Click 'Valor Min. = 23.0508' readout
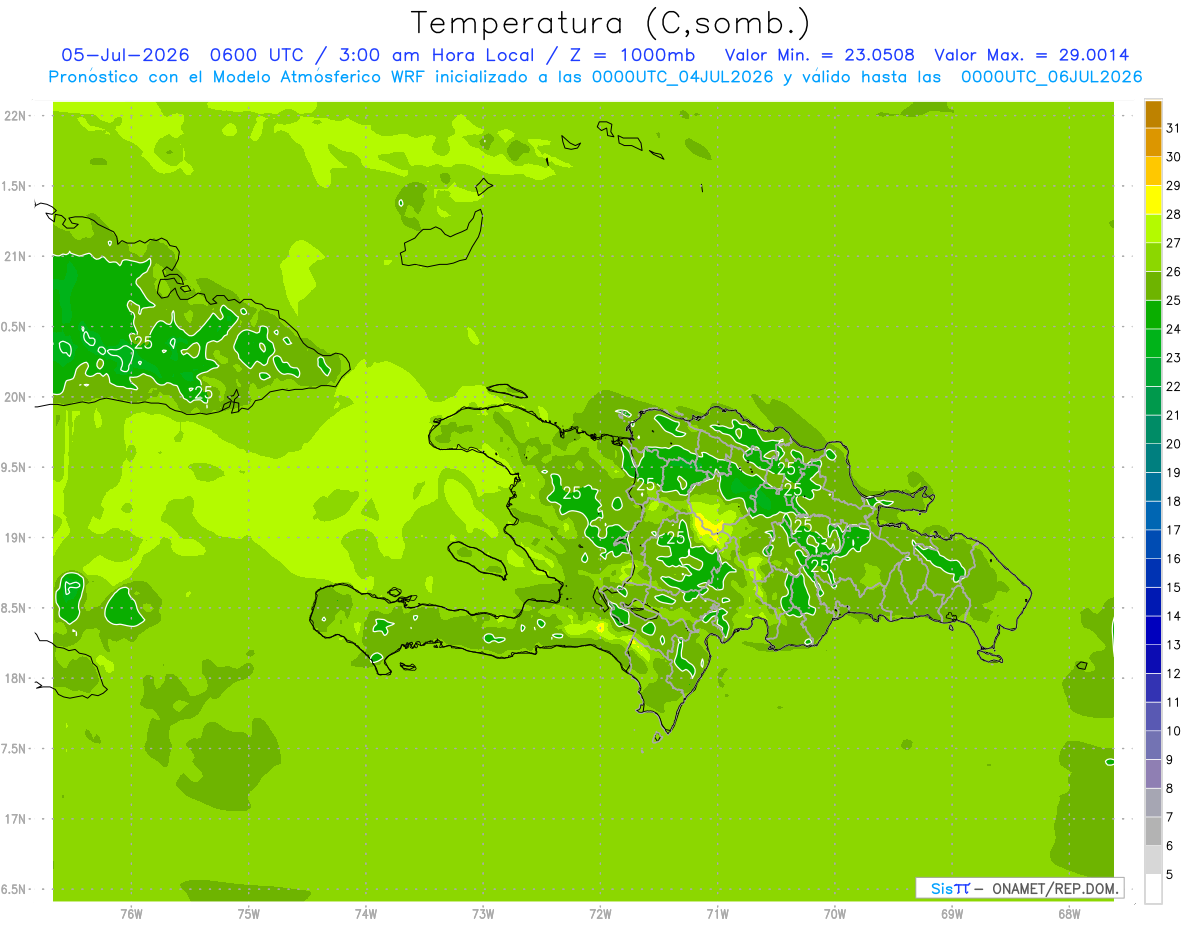This screenshot has width=1200, height=927. [819, 55]
